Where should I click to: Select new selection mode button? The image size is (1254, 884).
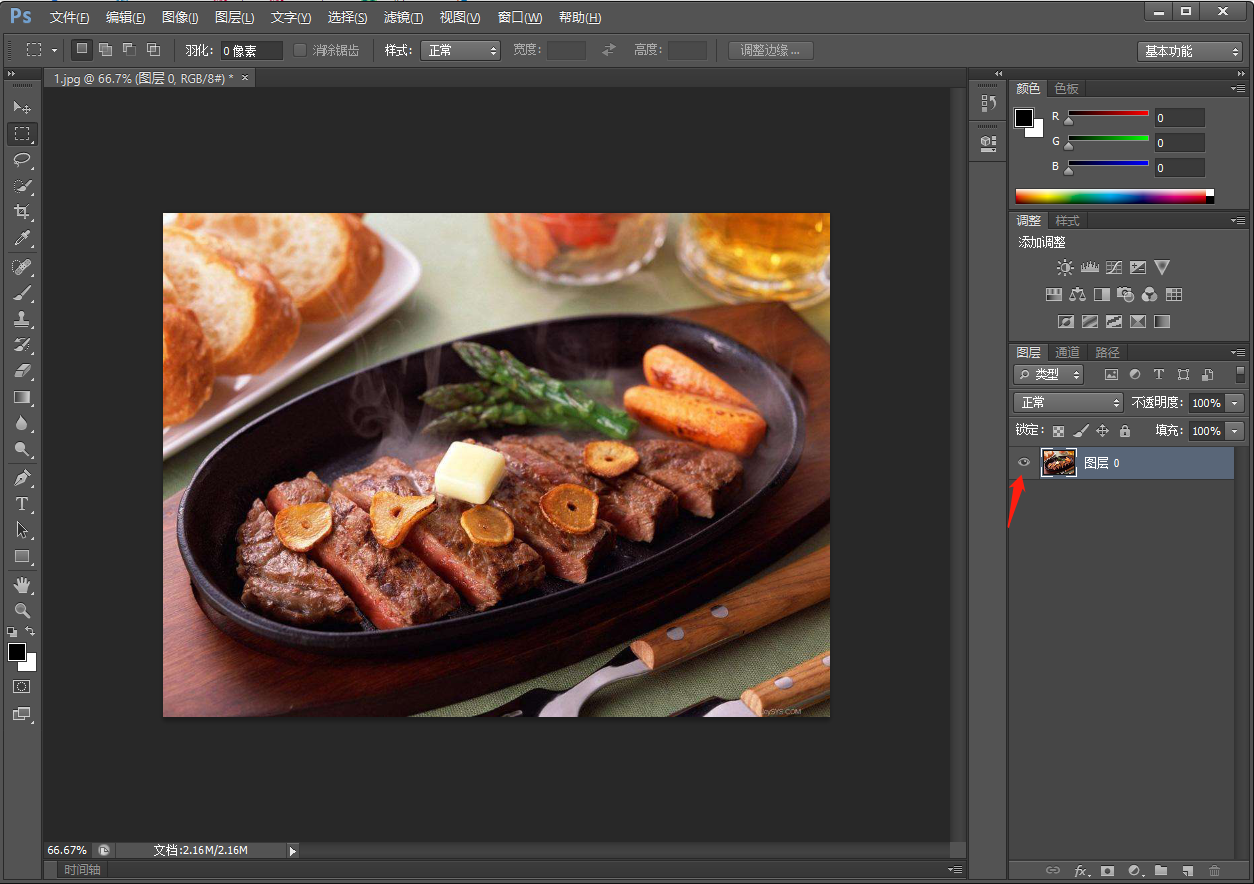pos(81,49)
